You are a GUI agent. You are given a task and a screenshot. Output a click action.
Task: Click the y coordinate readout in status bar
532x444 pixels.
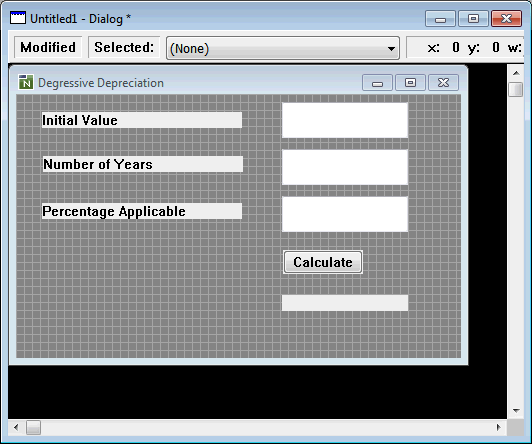tap(484, 47)
